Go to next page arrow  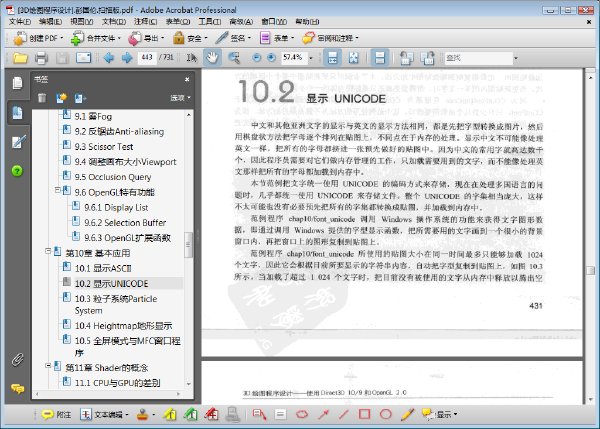pyautogui.click(x=127, y=58)
